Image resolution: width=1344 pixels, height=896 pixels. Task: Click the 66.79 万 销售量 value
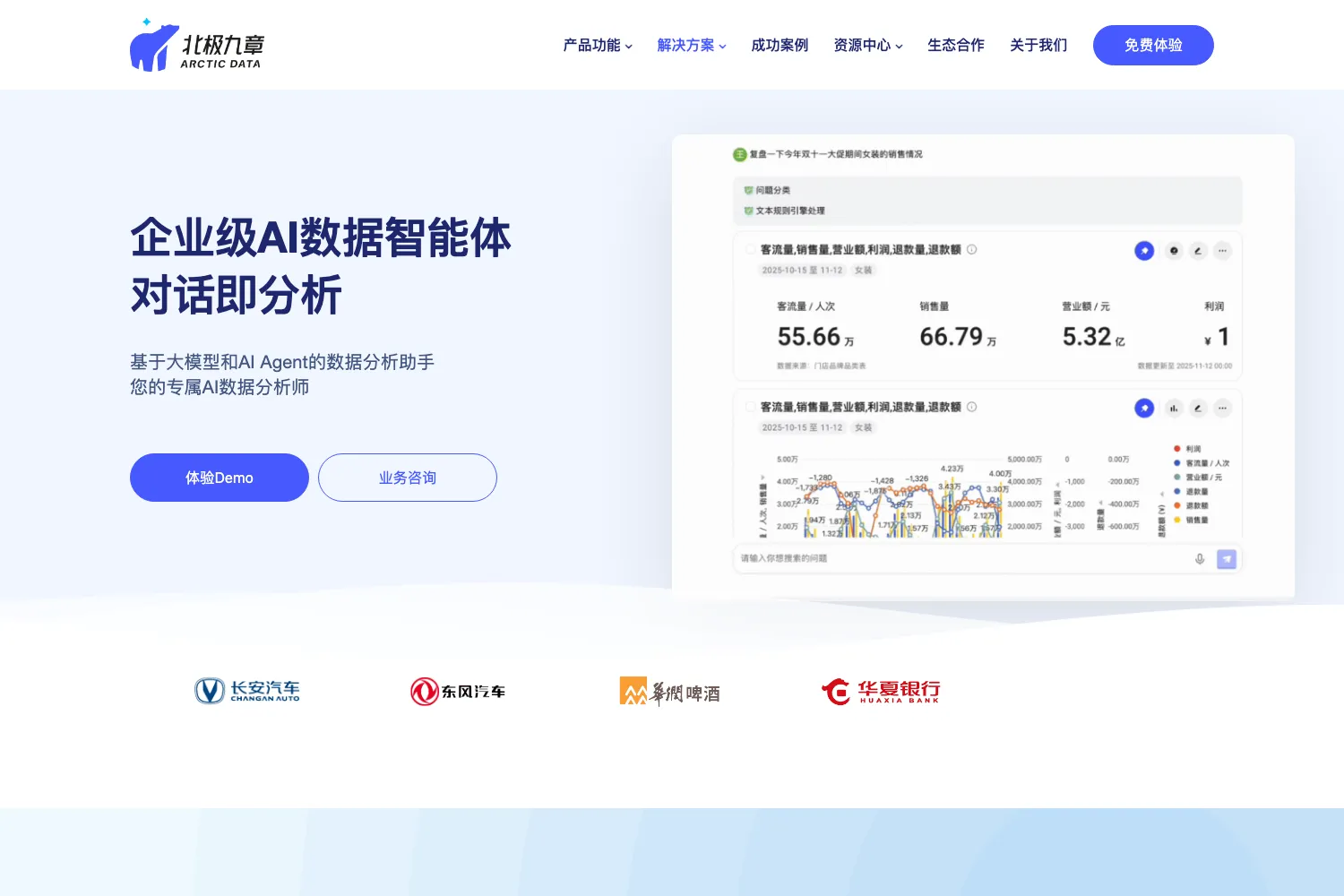pyautogui.click(x=958, y=337)
